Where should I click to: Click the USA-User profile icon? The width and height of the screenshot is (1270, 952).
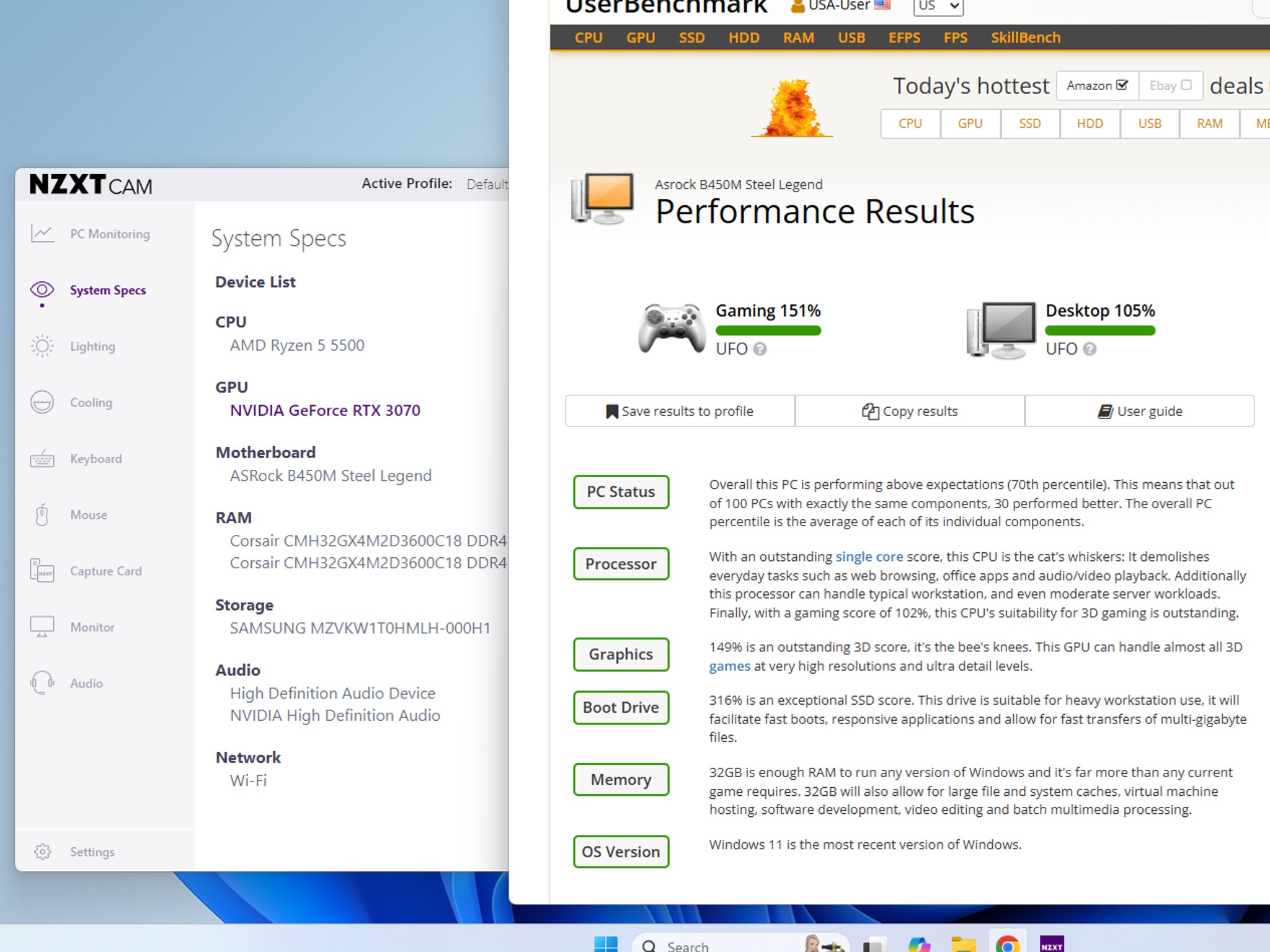[x=797, y=6]
